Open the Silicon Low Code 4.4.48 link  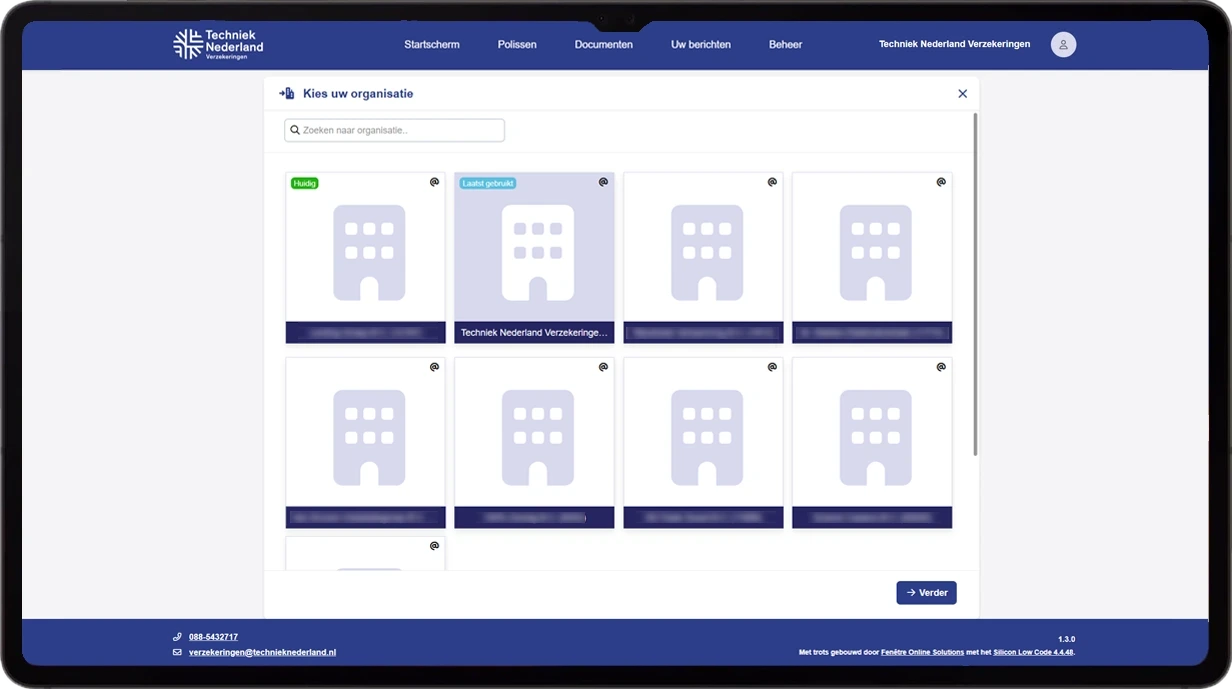click(x=1033, y=652)
